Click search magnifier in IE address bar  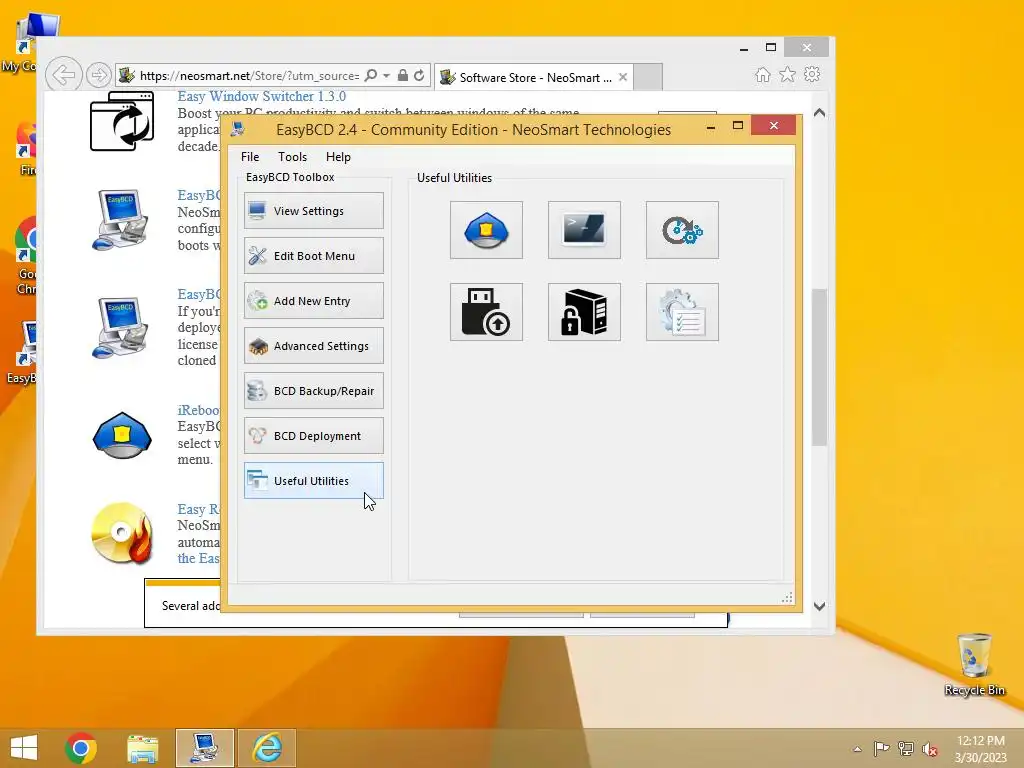(371, 76)
